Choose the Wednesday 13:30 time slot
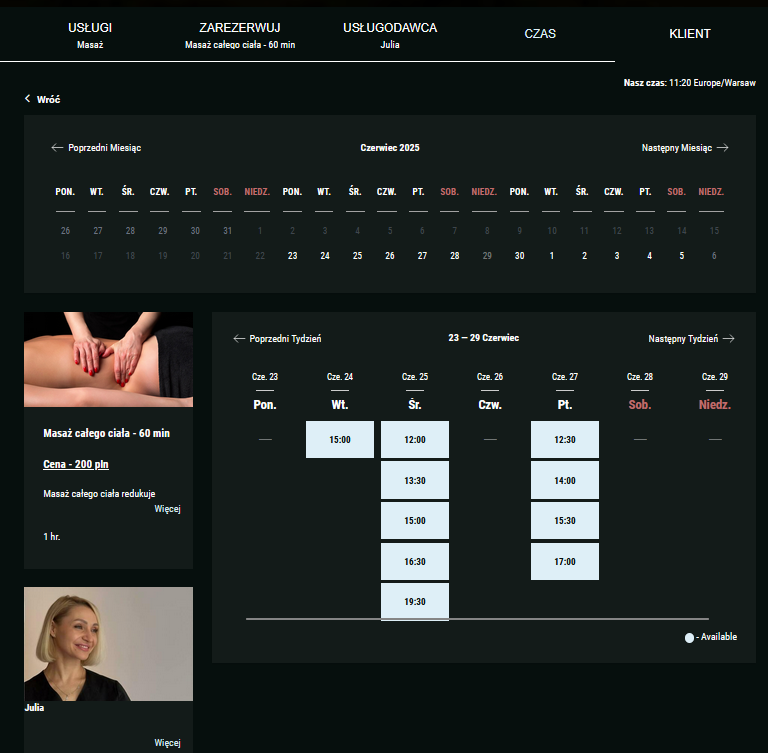 click(x=415, y=480)
